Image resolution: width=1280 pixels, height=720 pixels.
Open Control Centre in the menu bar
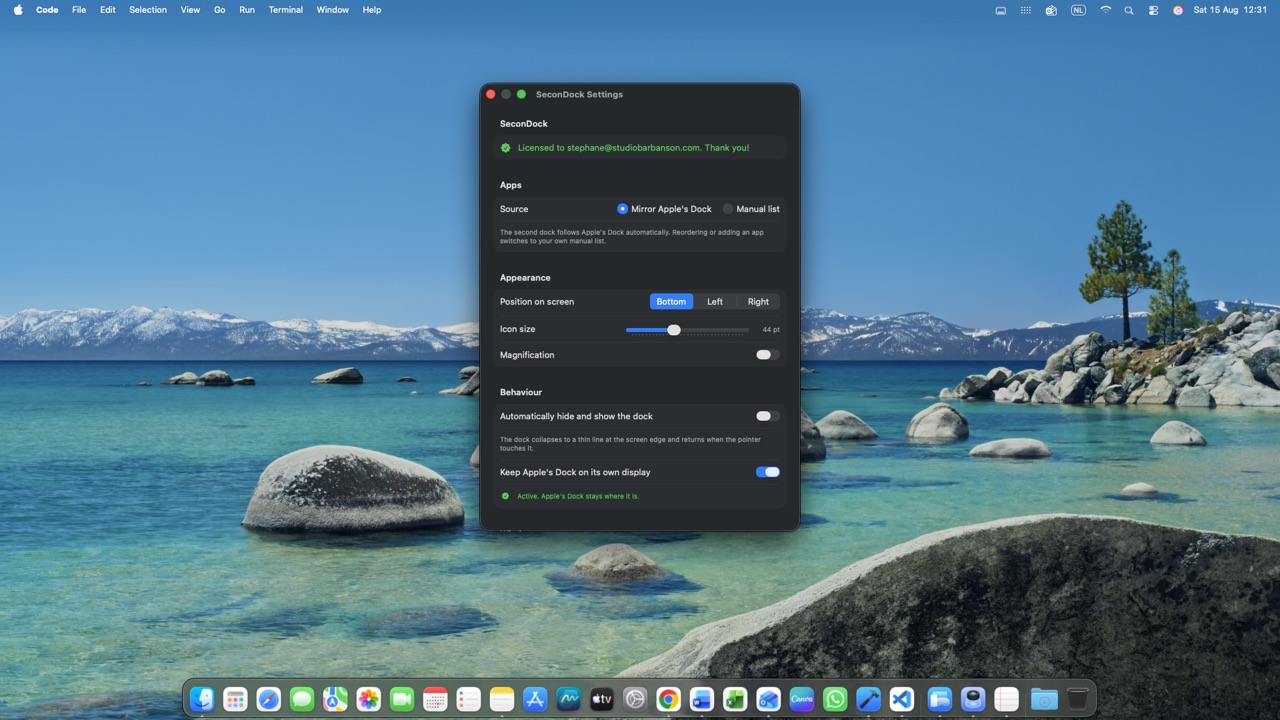tap(1153, 10)
